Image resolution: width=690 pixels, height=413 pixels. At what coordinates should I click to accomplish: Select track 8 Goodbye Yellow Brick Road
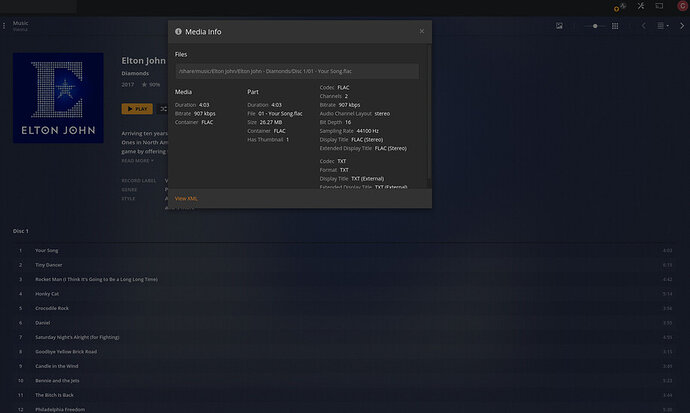[x=342, y=352]
